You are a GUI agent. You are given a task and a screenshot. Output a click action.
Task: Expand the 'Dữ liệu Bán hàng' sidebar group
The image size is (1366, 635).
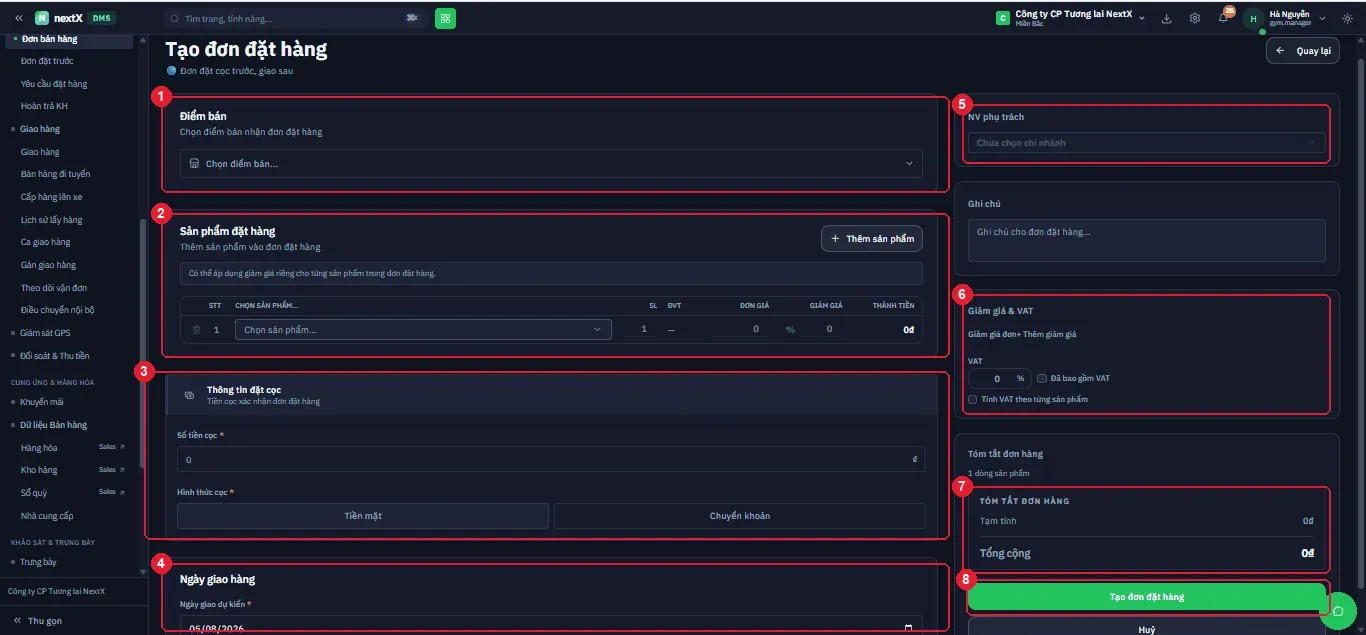point(53,425)
